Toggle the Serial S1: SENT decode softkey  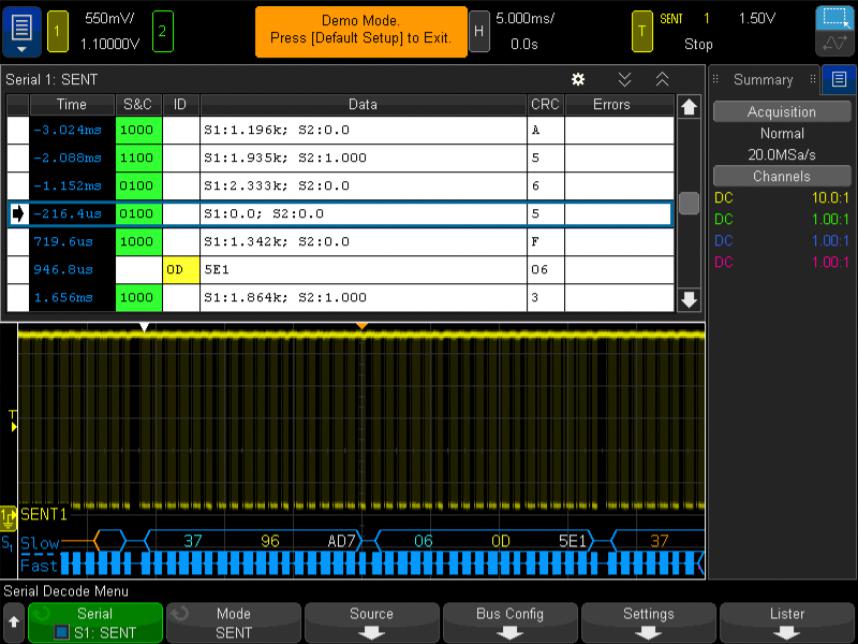pos(95,622)
